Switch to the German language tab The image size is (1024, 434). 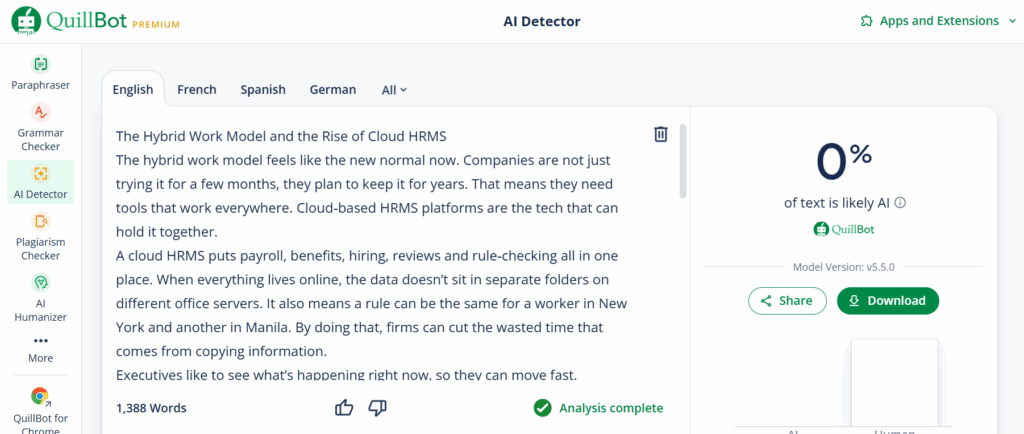333,90
